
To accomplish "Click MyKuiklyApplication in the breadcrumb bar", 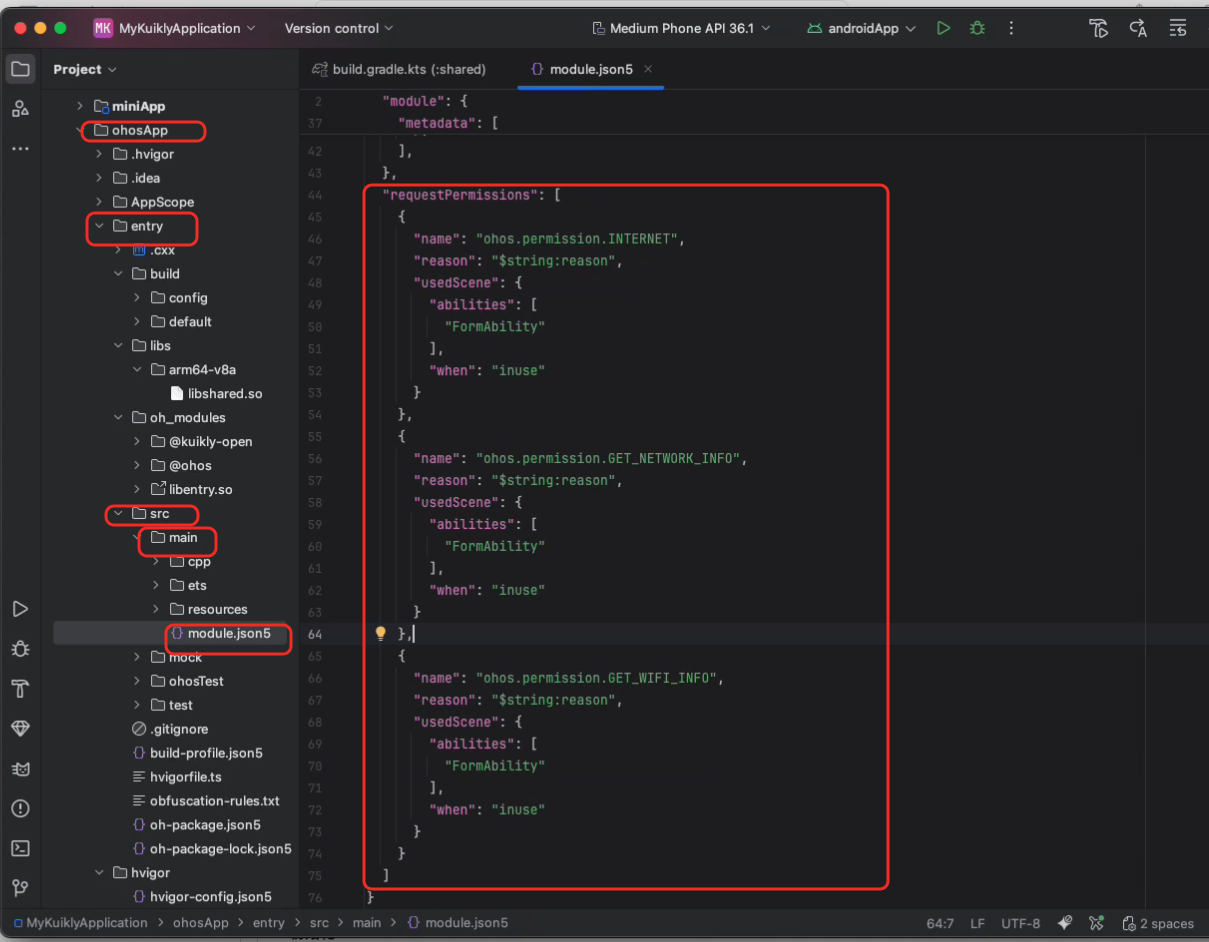I will click(81, 923).
